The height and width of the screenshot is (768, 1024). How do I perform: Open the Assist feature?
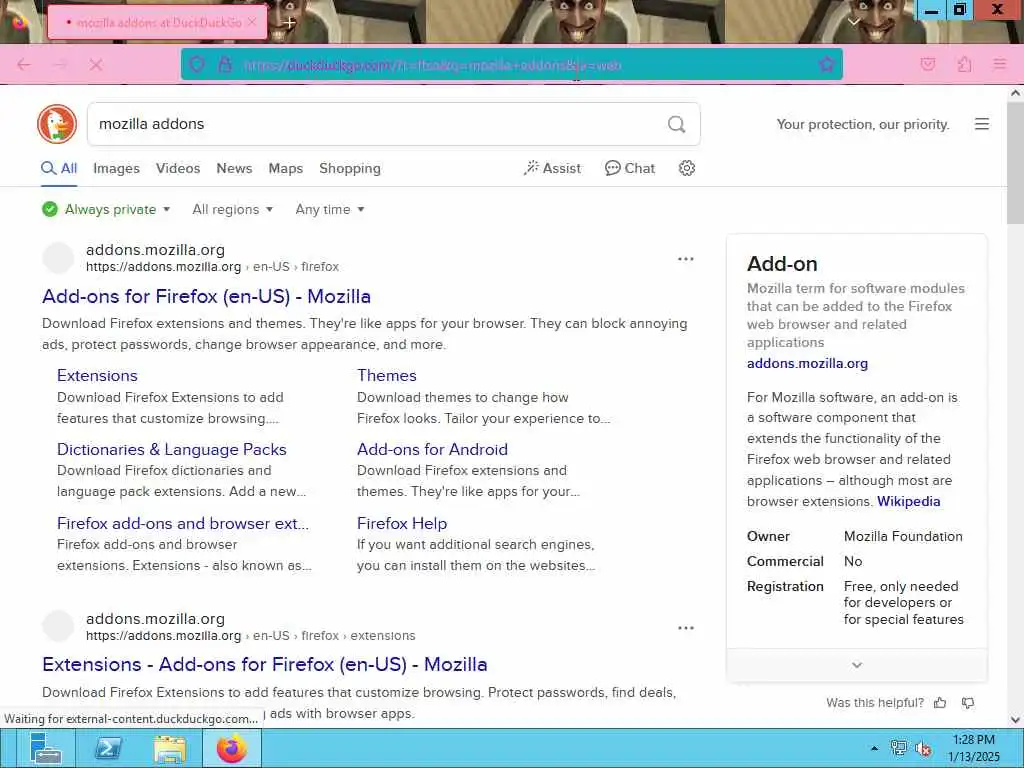click(x=552, y=168)
